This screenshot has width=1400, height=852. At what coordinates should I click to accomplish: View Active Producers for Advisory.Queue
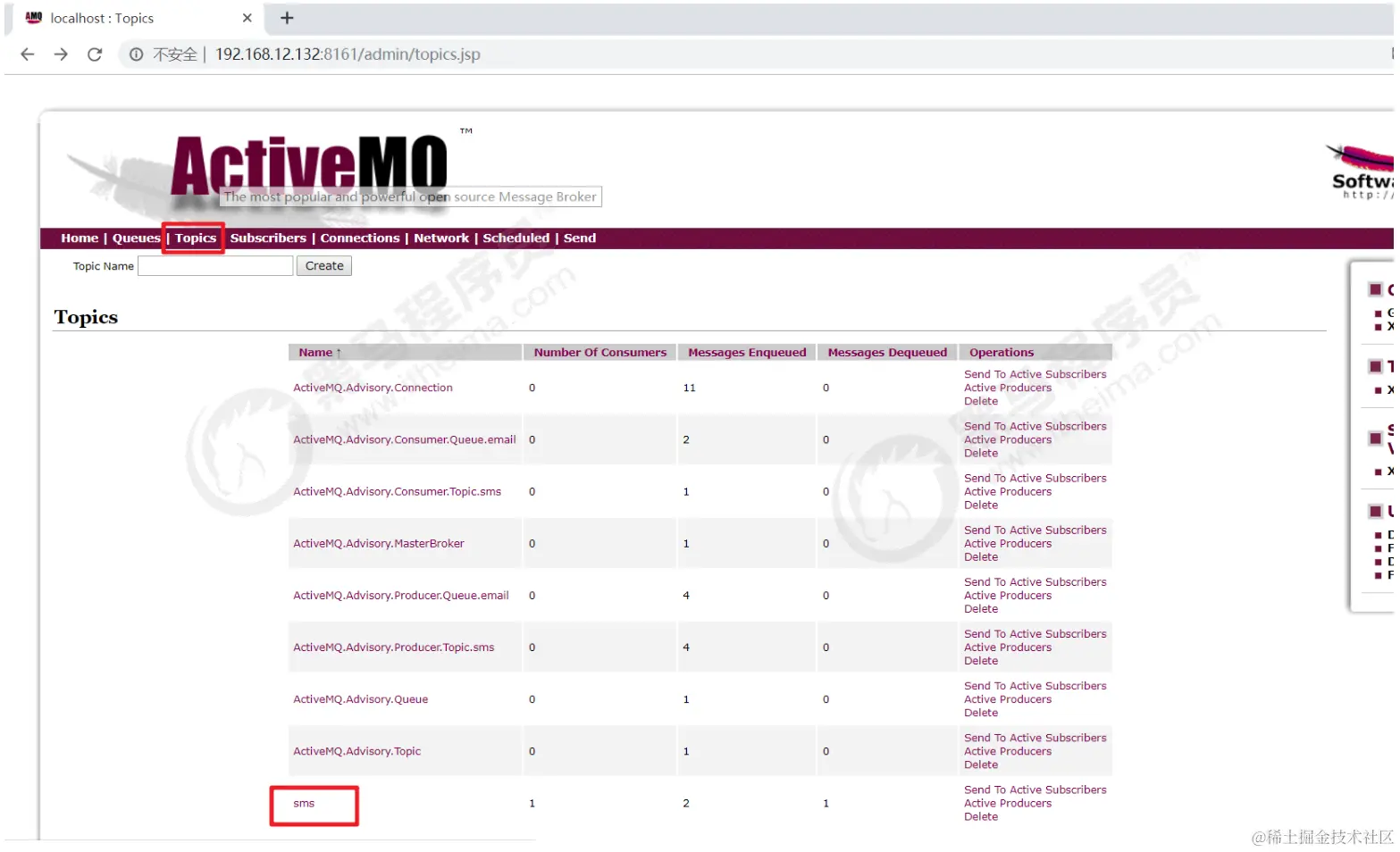coord(1008,699)
